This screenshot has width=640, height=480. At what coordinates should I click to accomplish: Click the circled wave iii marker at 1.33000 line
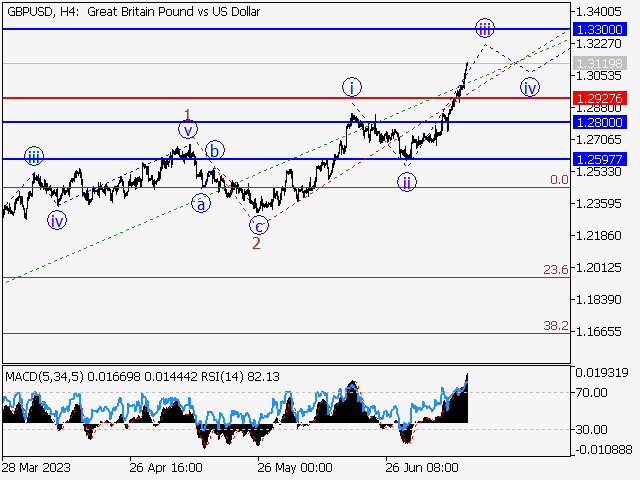click(484, 29)
